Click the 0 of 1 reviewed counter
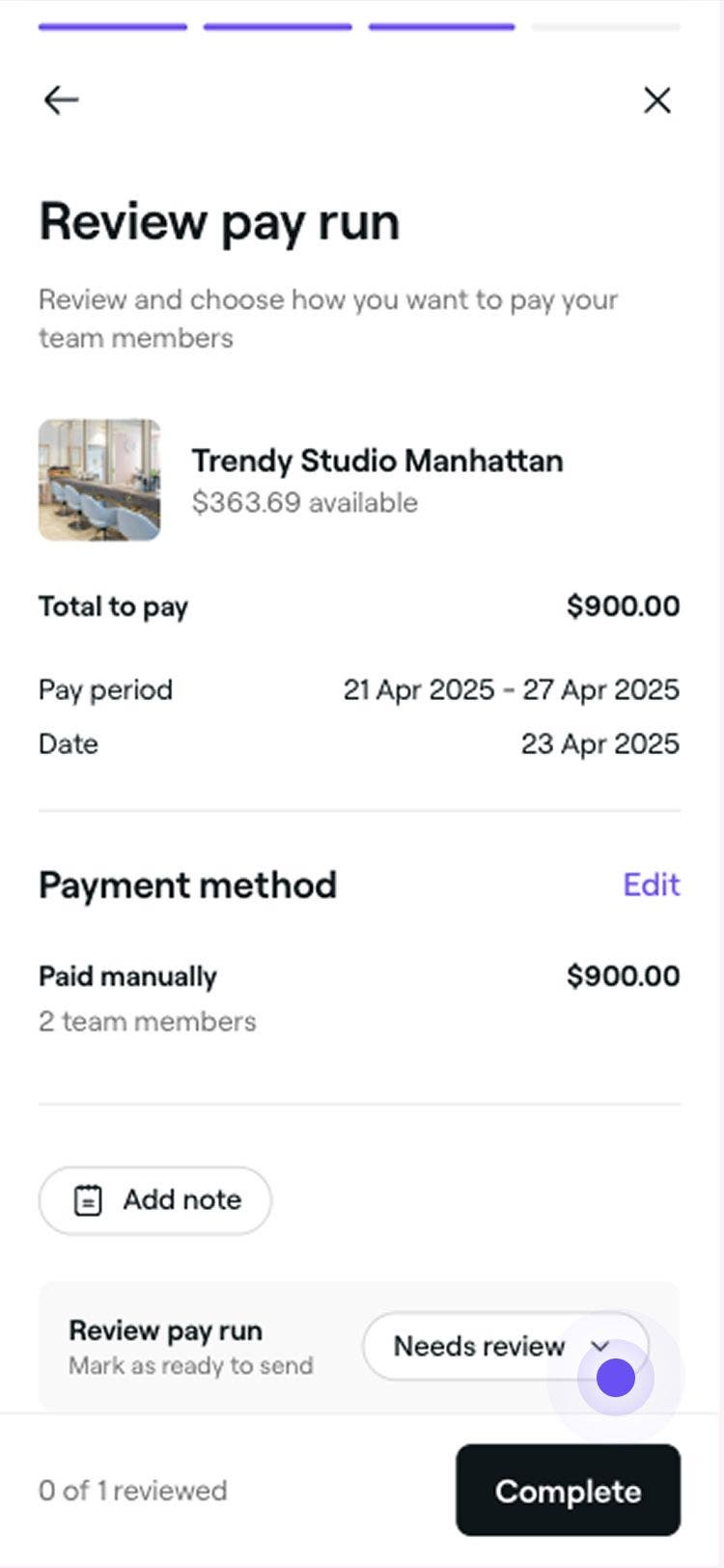Image resolution: width=724 pixels, height=1568 pixels. pos(133,1491)
